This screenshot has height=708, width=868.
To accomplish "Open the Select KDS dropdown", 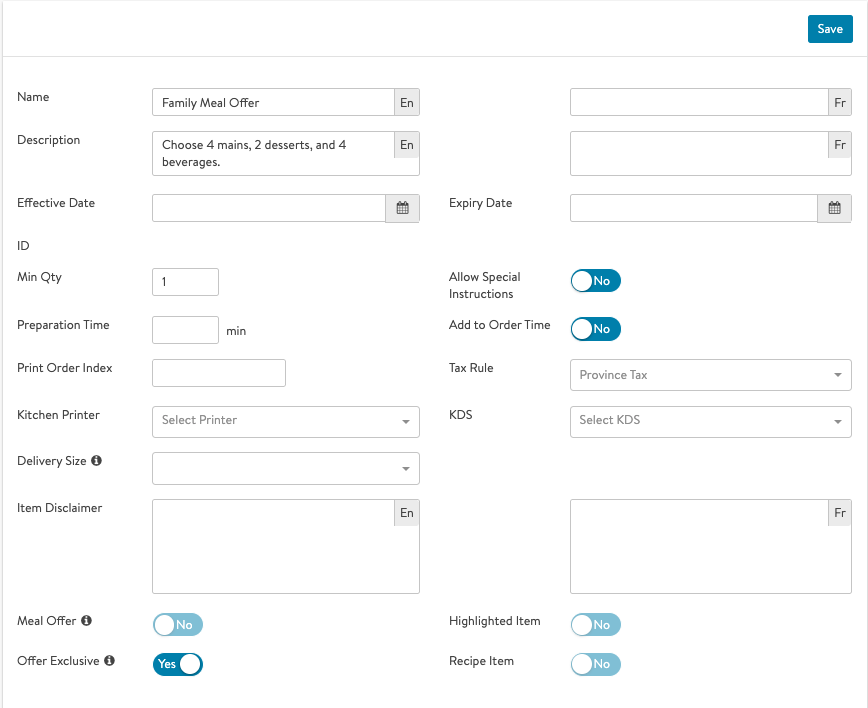I will tap(710, 421).
